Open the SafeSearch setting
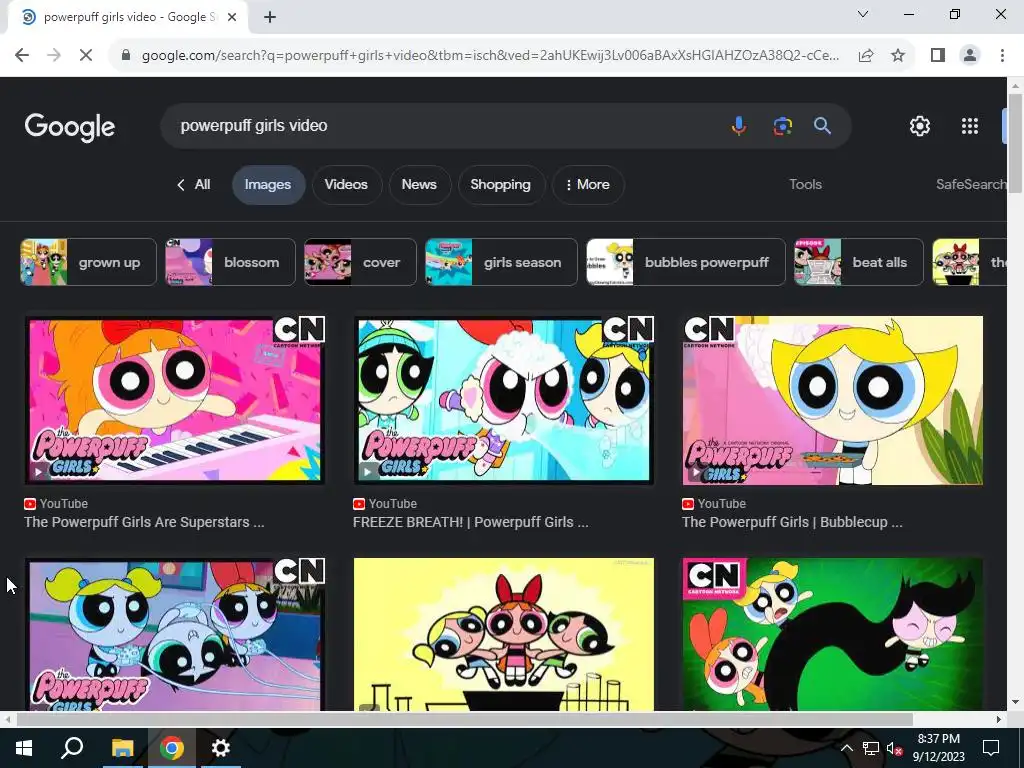 click(970, 185)
